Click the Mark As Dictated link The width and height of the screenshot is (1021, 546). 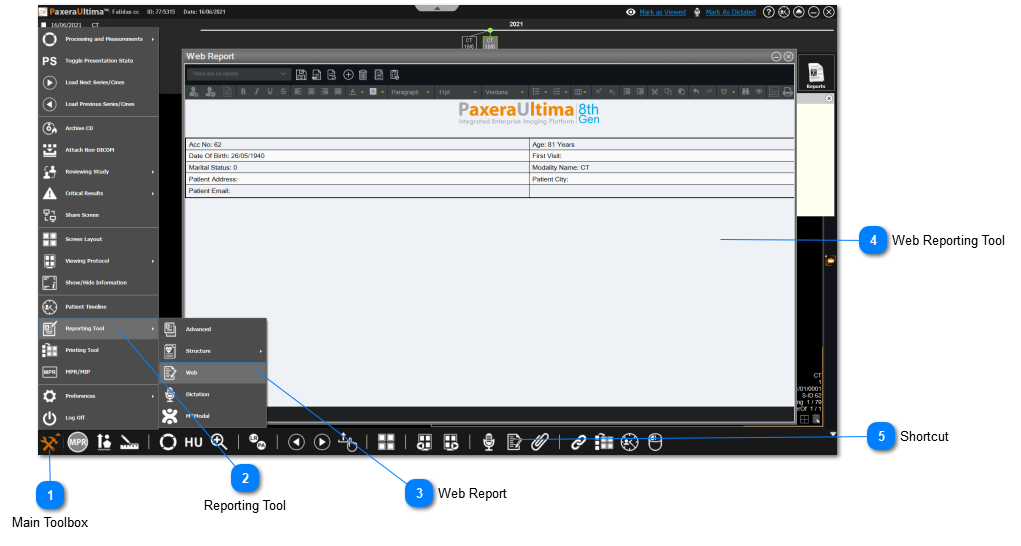click(x=730, y=12)
